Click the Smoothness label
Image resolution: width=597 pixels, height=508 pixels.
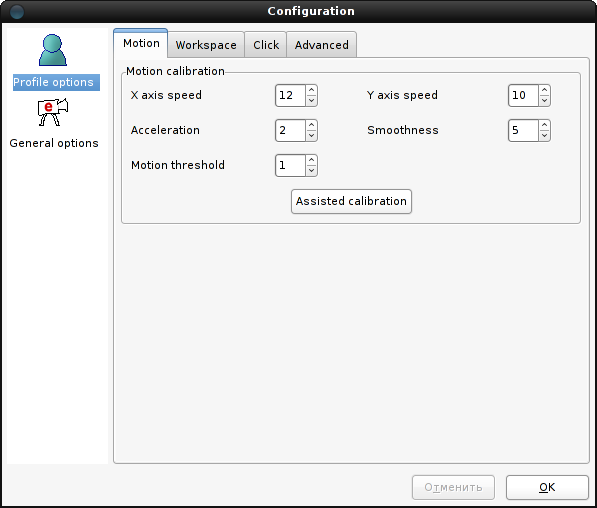403,130
